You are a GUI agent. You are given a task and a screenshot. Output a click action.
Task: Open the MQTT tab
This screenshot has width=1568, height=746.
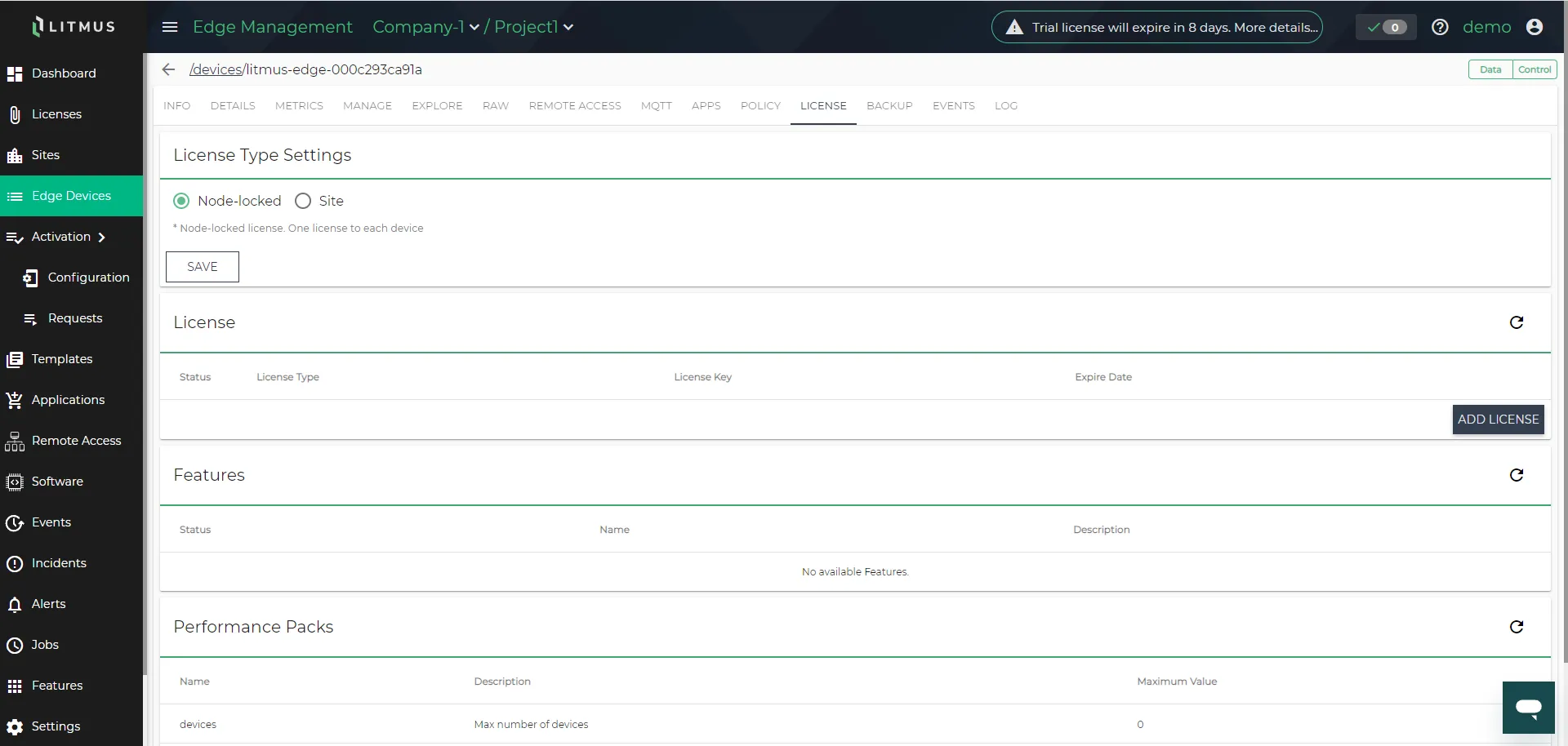[x=657, y=106]
